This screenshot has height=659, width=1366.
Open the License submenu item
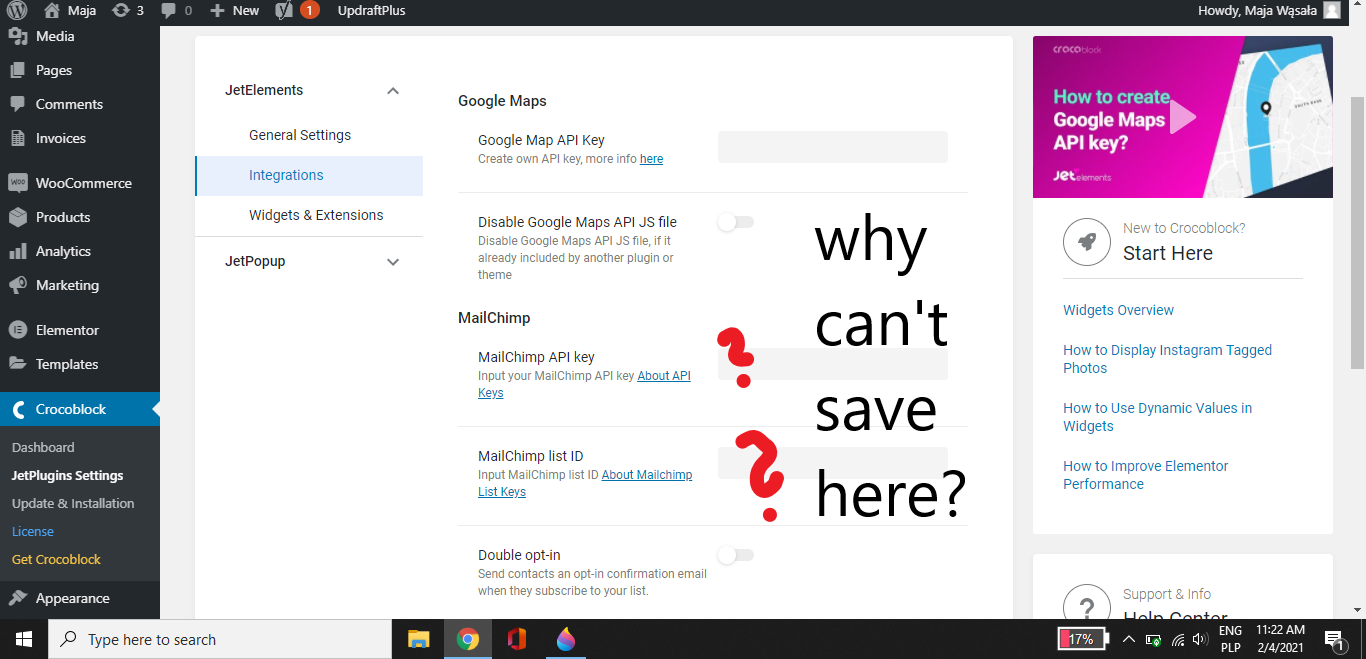[33, 531]
